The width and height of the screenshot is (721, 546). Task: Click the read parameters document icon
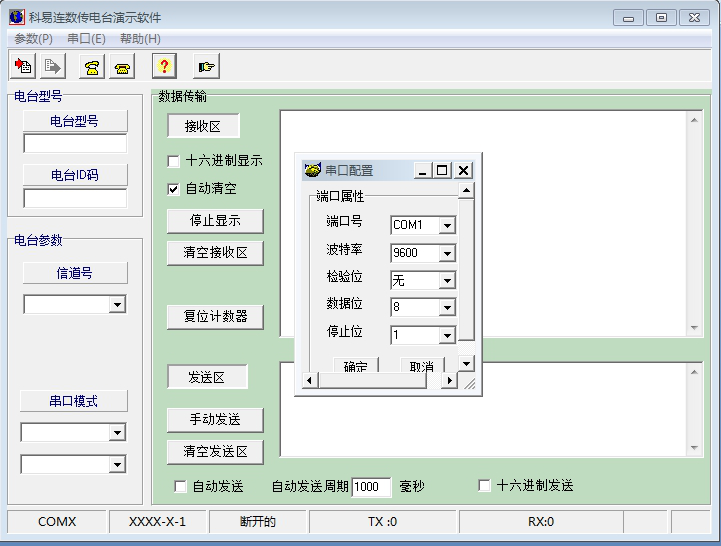click(23, 67)
